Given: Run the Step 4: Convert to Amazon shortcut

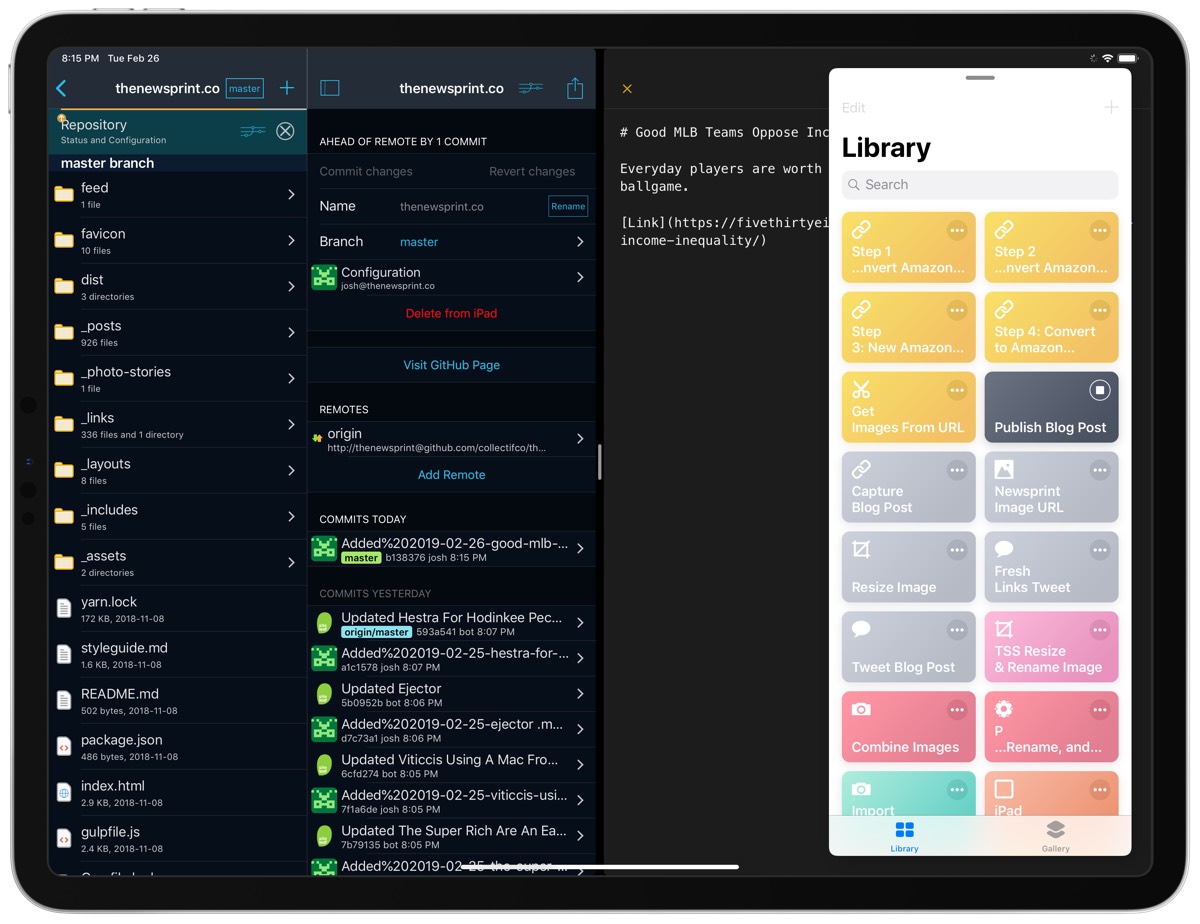Looking at the screenshot, I should (x=1051, y=327).
